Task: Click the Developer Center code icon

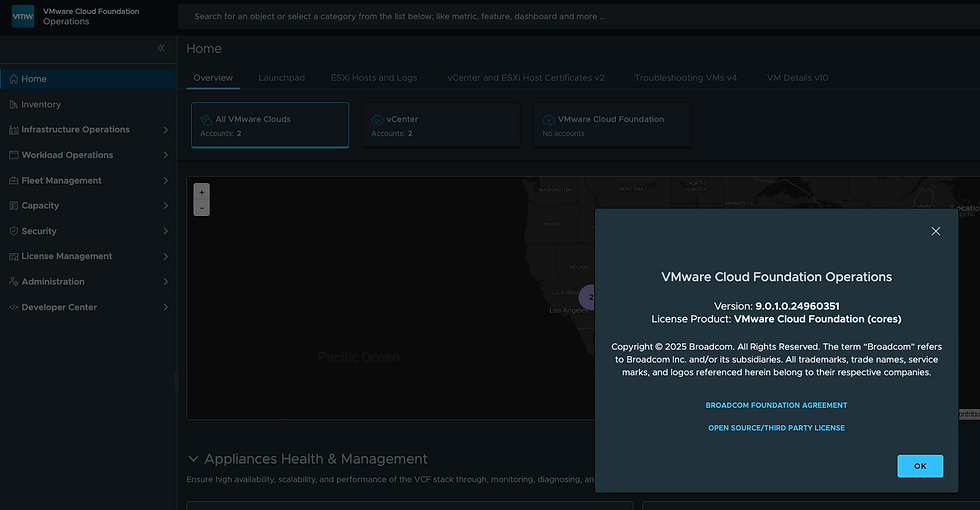Action: [x=14, y=308]
